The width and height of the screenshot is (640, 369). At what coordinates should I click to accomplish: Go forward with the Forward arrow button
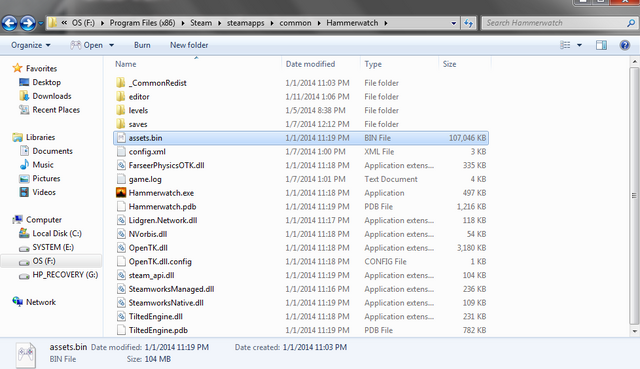(x=28, y=23)
